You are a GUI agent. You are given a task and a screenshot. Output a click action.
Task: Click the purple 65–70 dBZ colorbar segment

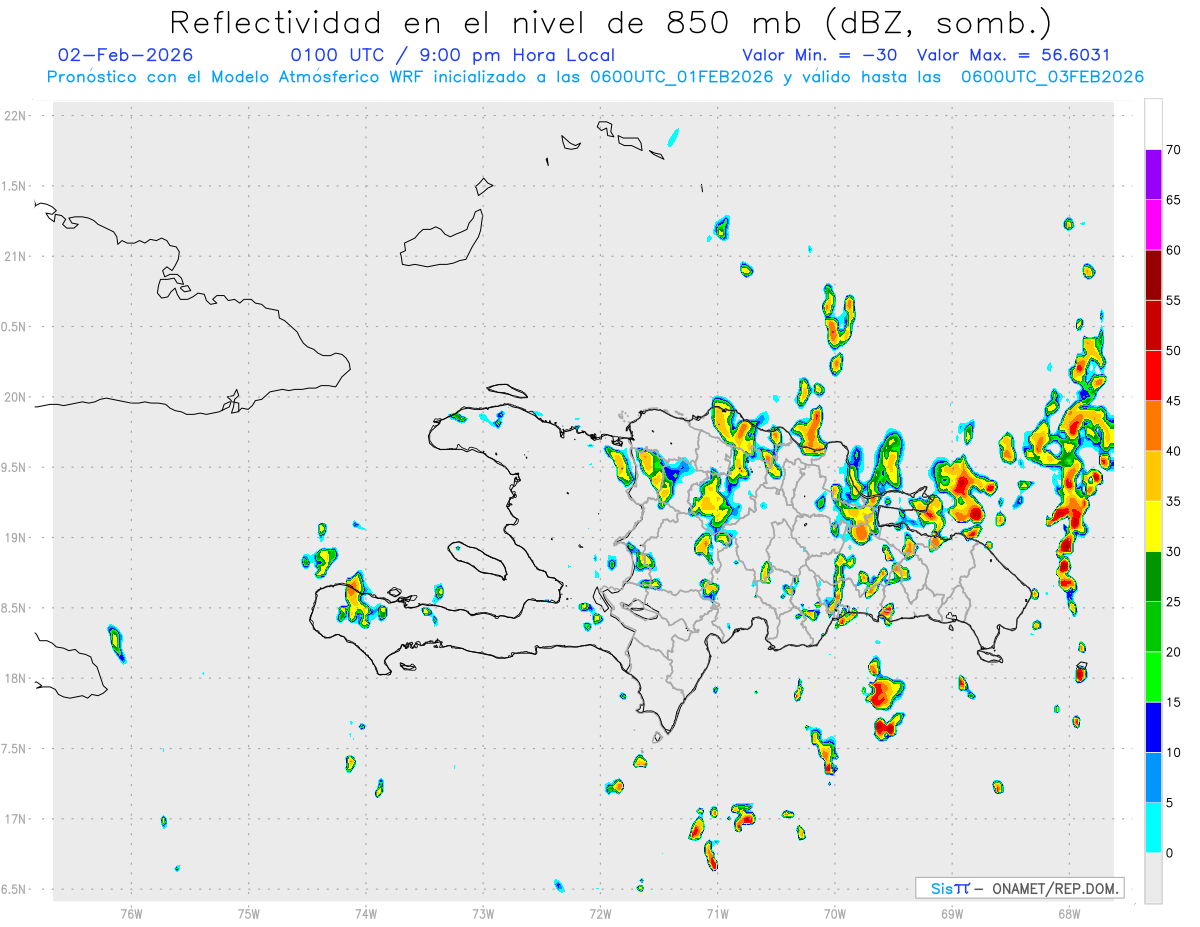point(1153,175)
